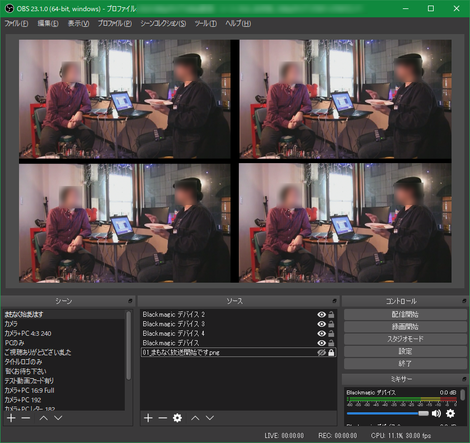This screenshot has height=443, width=470.
Task: Click 録画開始 to start recording
Action: click(x=405, y=327)
